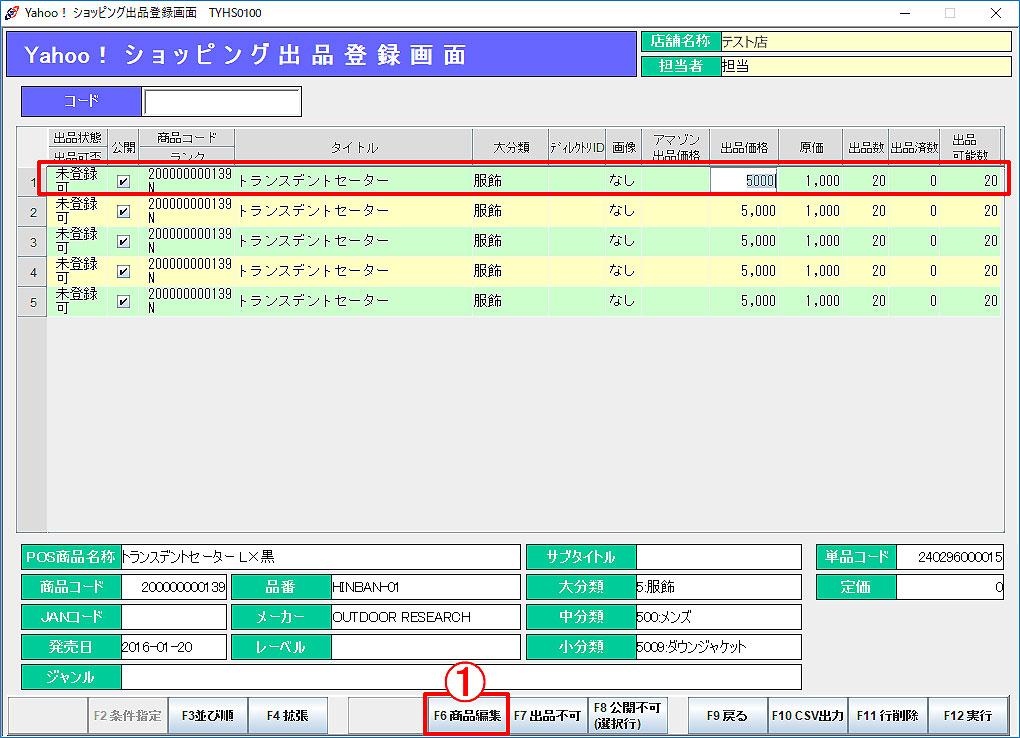Run with F12 実行 button

pos(967,716)
